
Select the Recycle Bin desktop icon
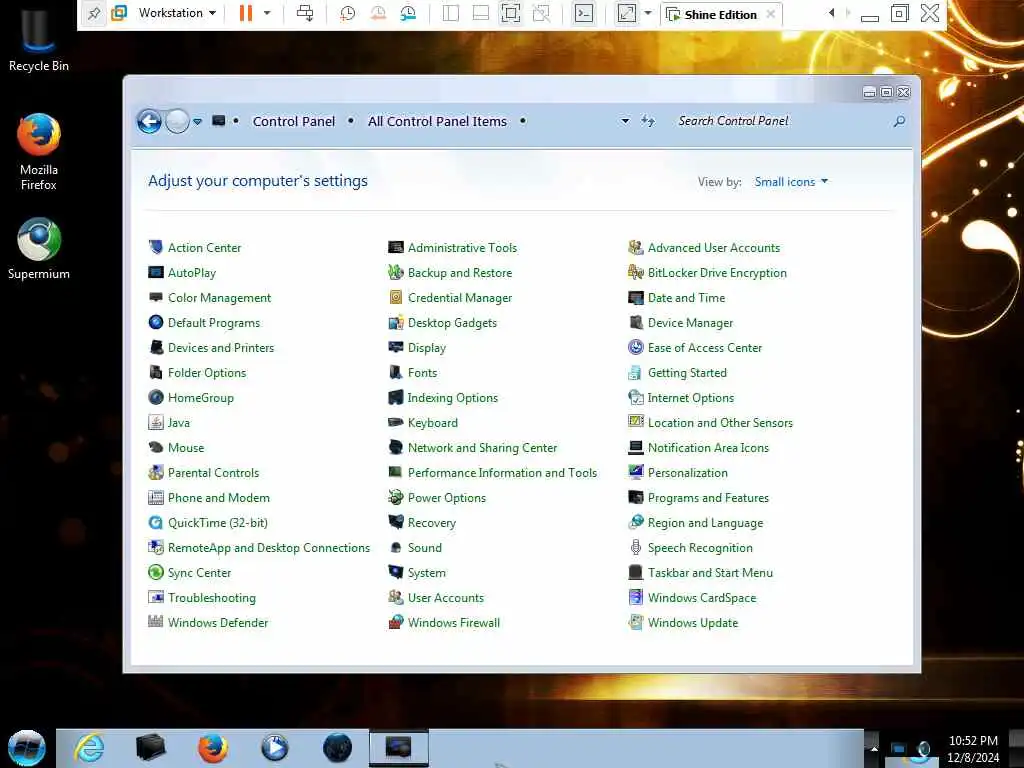(x=39, y=39)
